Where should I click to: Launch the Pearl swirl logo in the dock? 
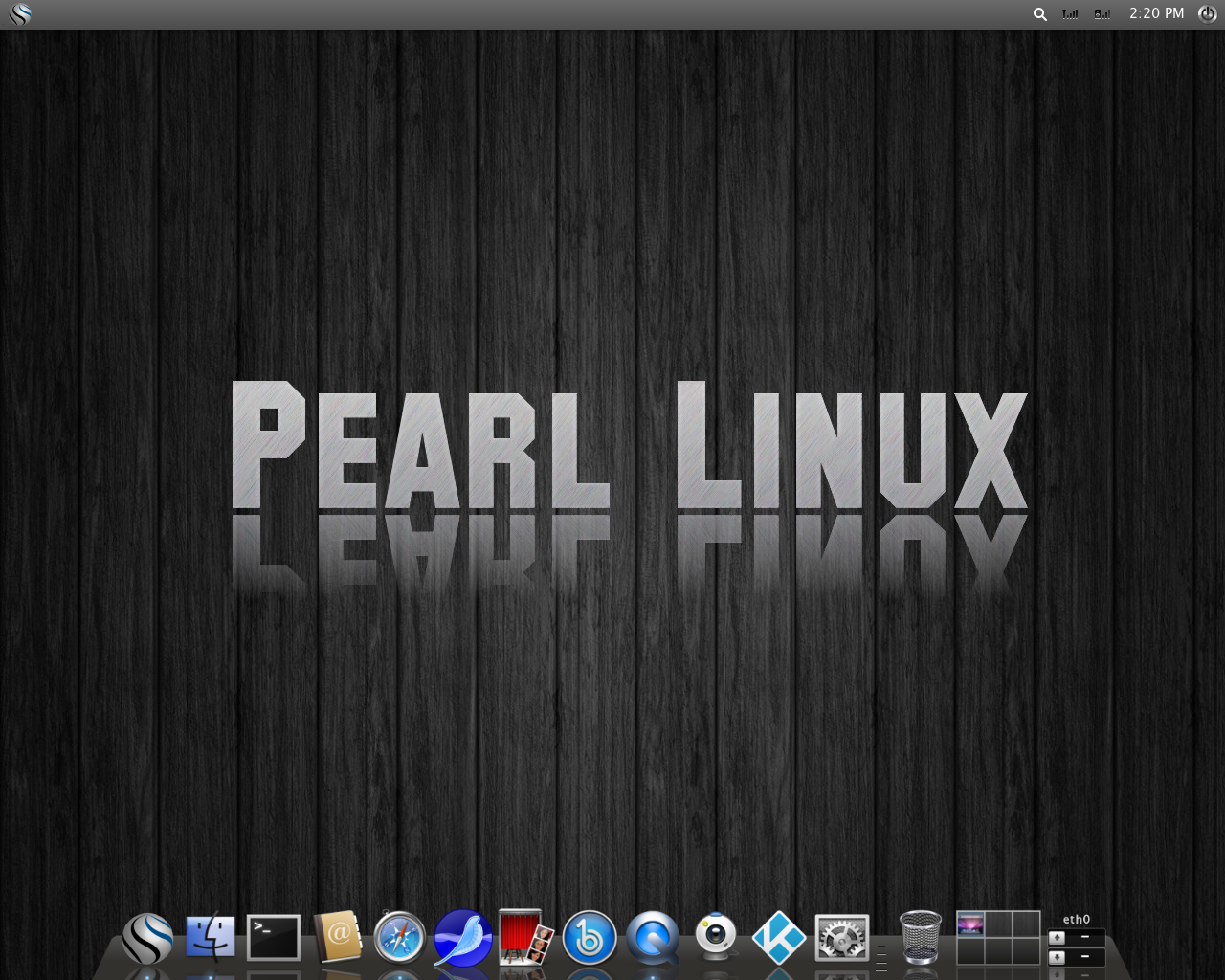click(x=147, y=938)
